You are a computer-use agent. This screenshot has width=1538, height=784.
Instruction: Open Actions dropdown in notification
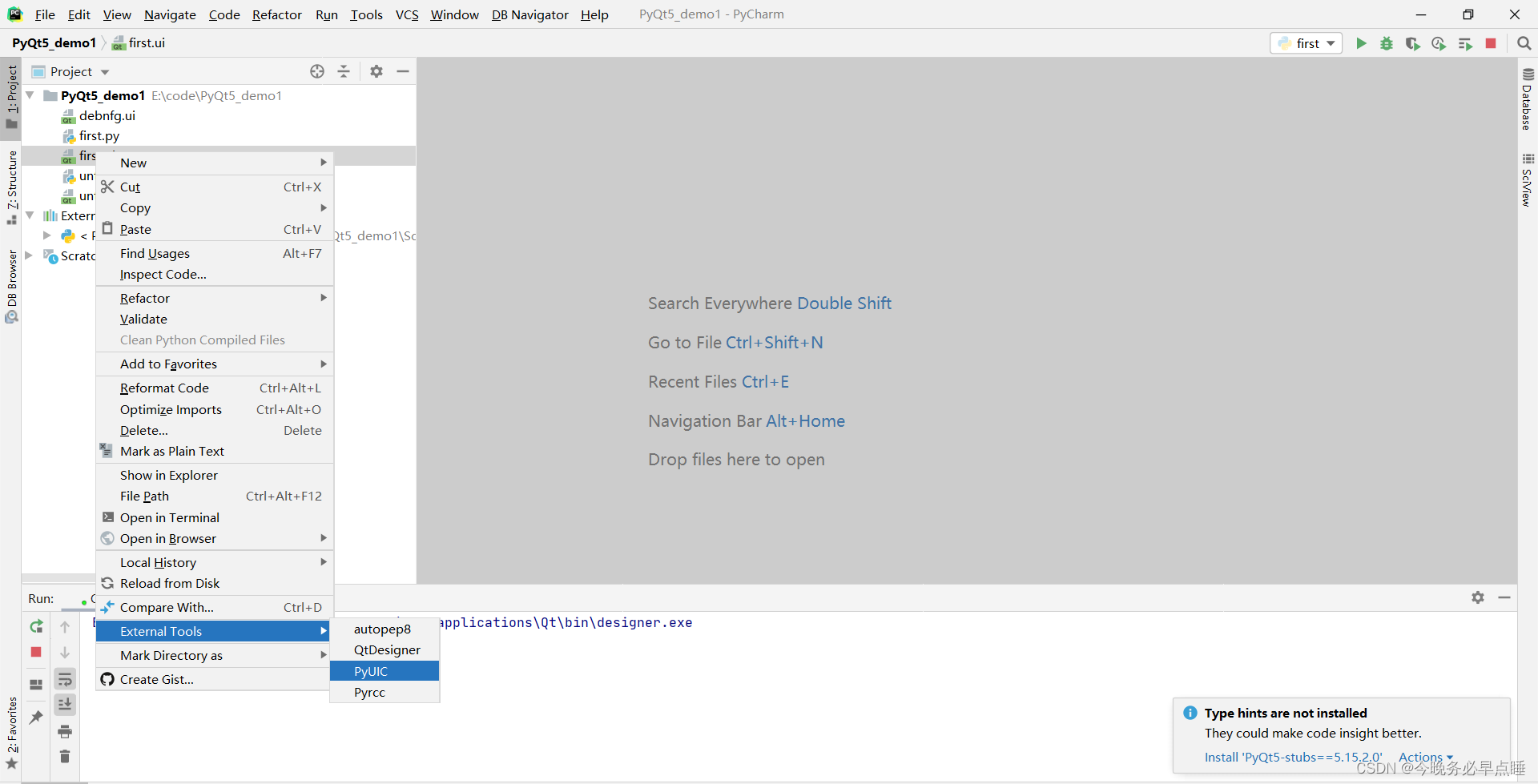click(1425, 757)
